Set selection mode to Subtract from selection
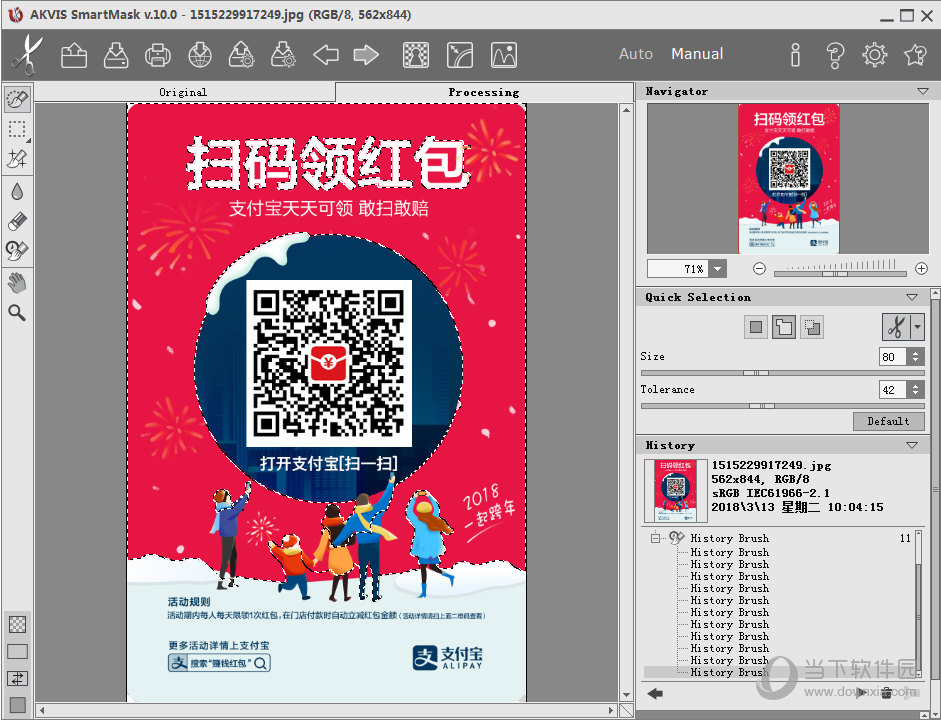 tap(812, 327)
